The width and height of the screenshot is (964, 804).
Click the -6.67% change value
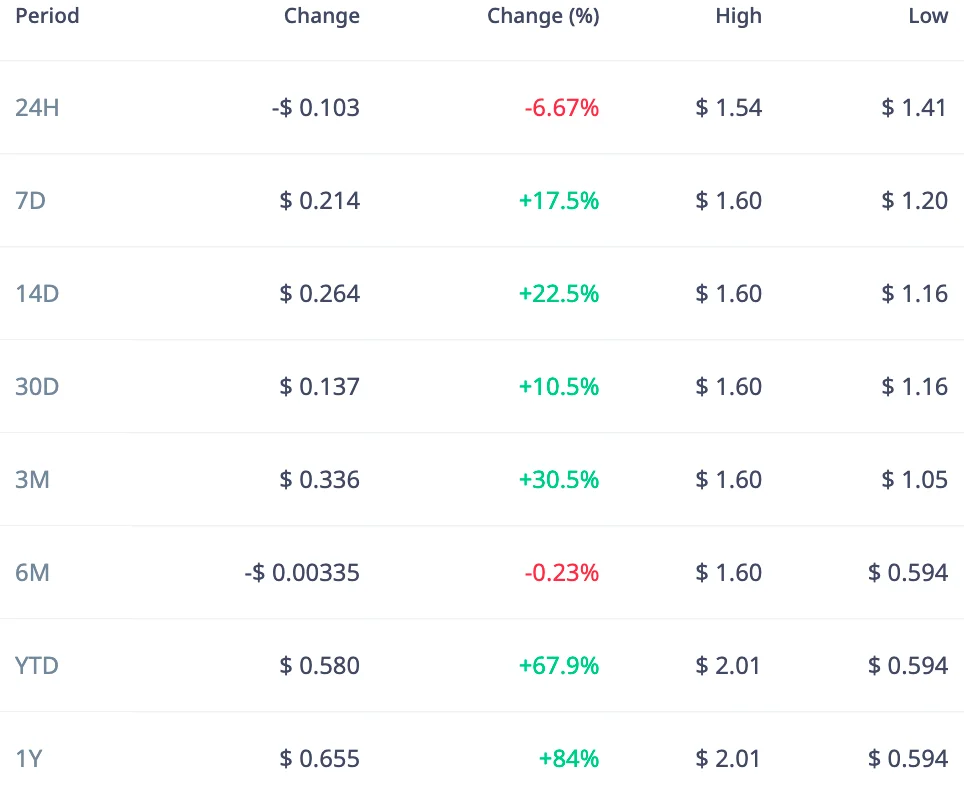pos(561,108)
